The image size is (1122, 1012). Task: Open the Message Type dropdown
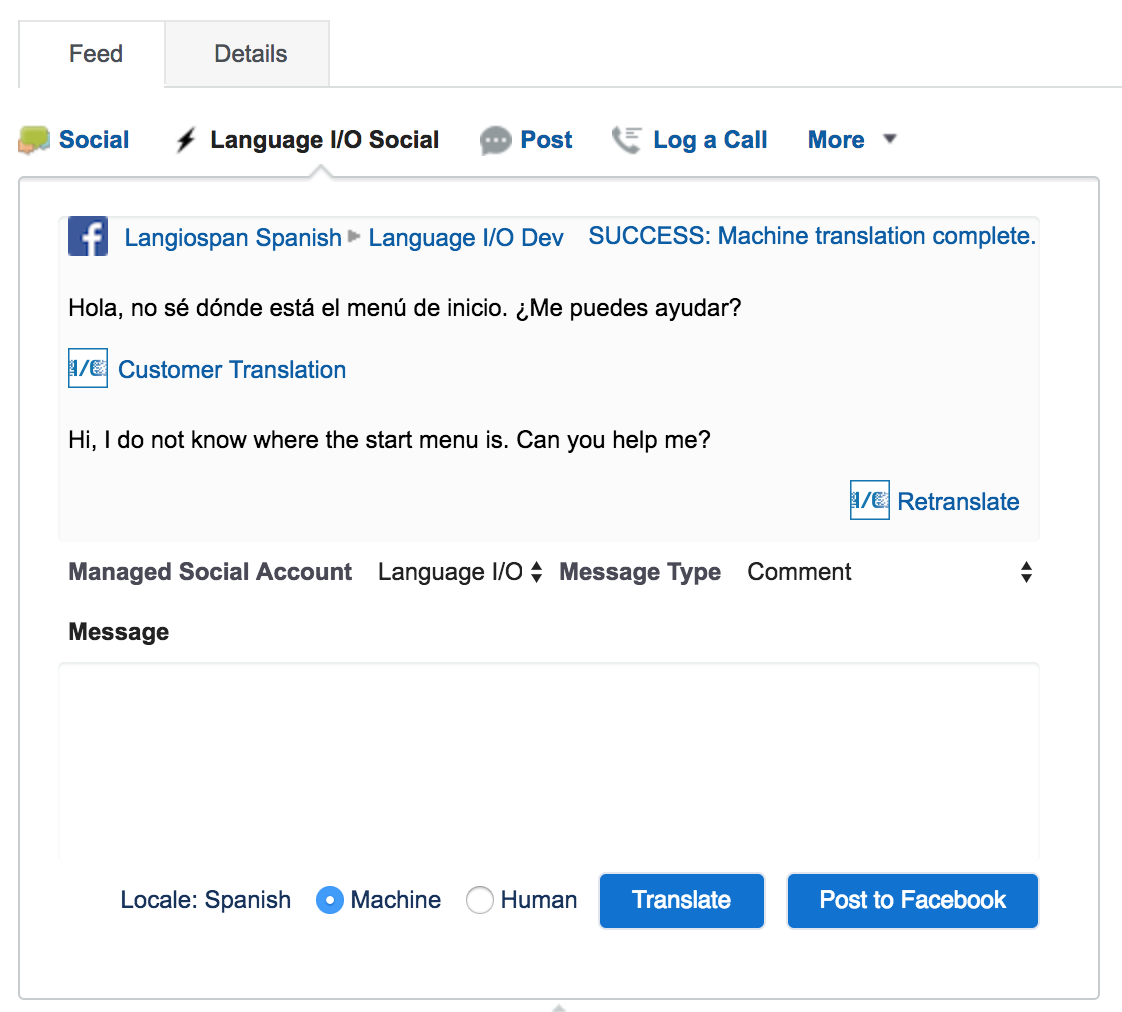890,572
